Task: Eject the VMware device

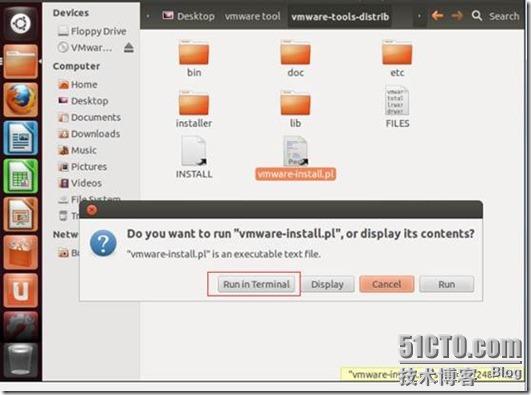Action: coord(129,48)
